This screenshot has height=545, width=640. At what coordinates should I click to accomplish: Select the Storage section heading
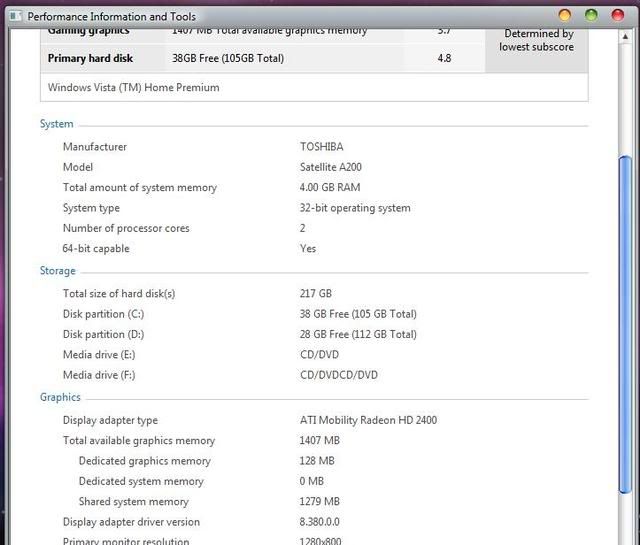(x=58, y=271)
